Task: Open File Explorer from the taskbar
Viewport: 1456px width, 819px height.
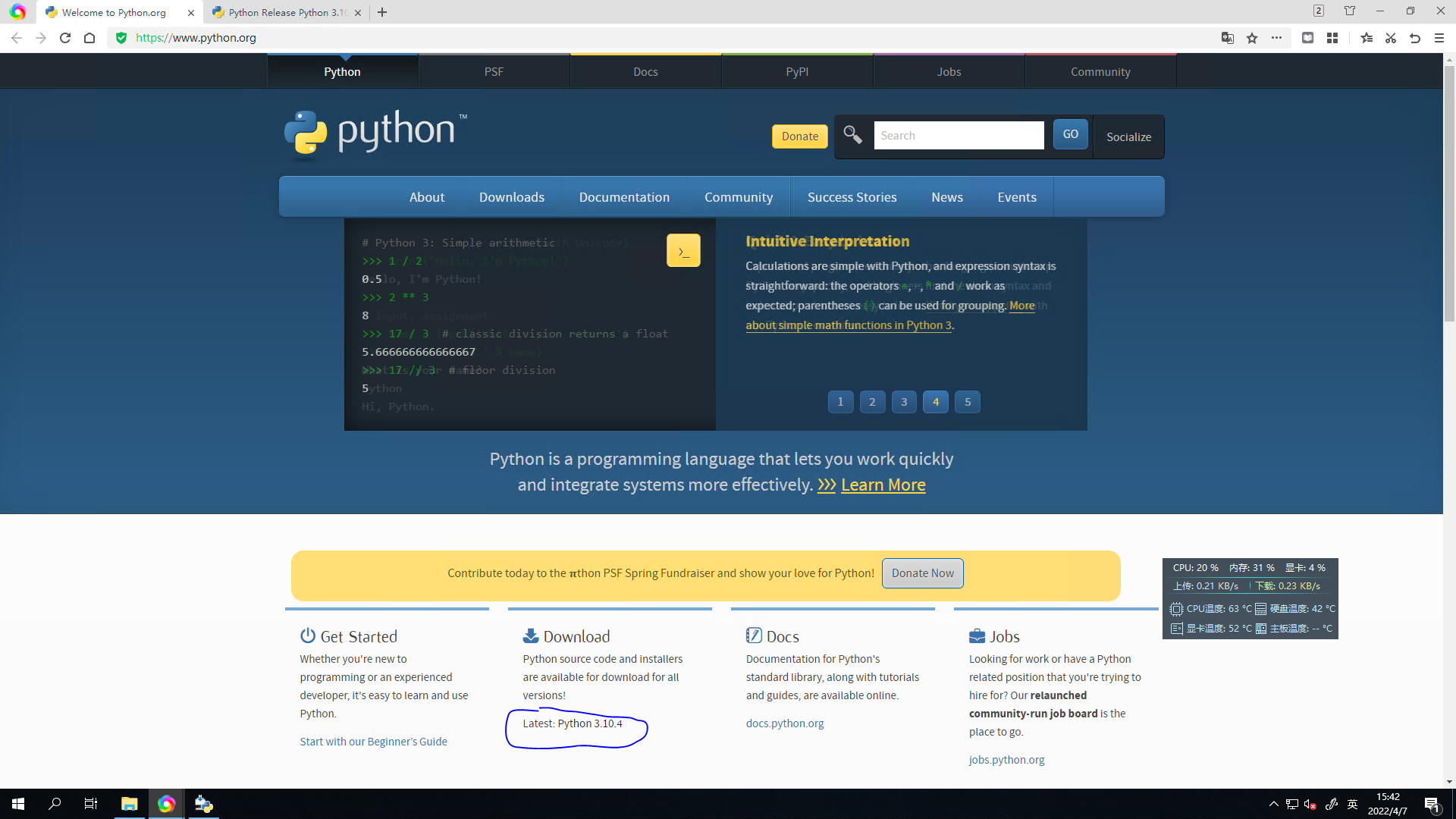Action: pyautogui.click(x=130, y=804)
